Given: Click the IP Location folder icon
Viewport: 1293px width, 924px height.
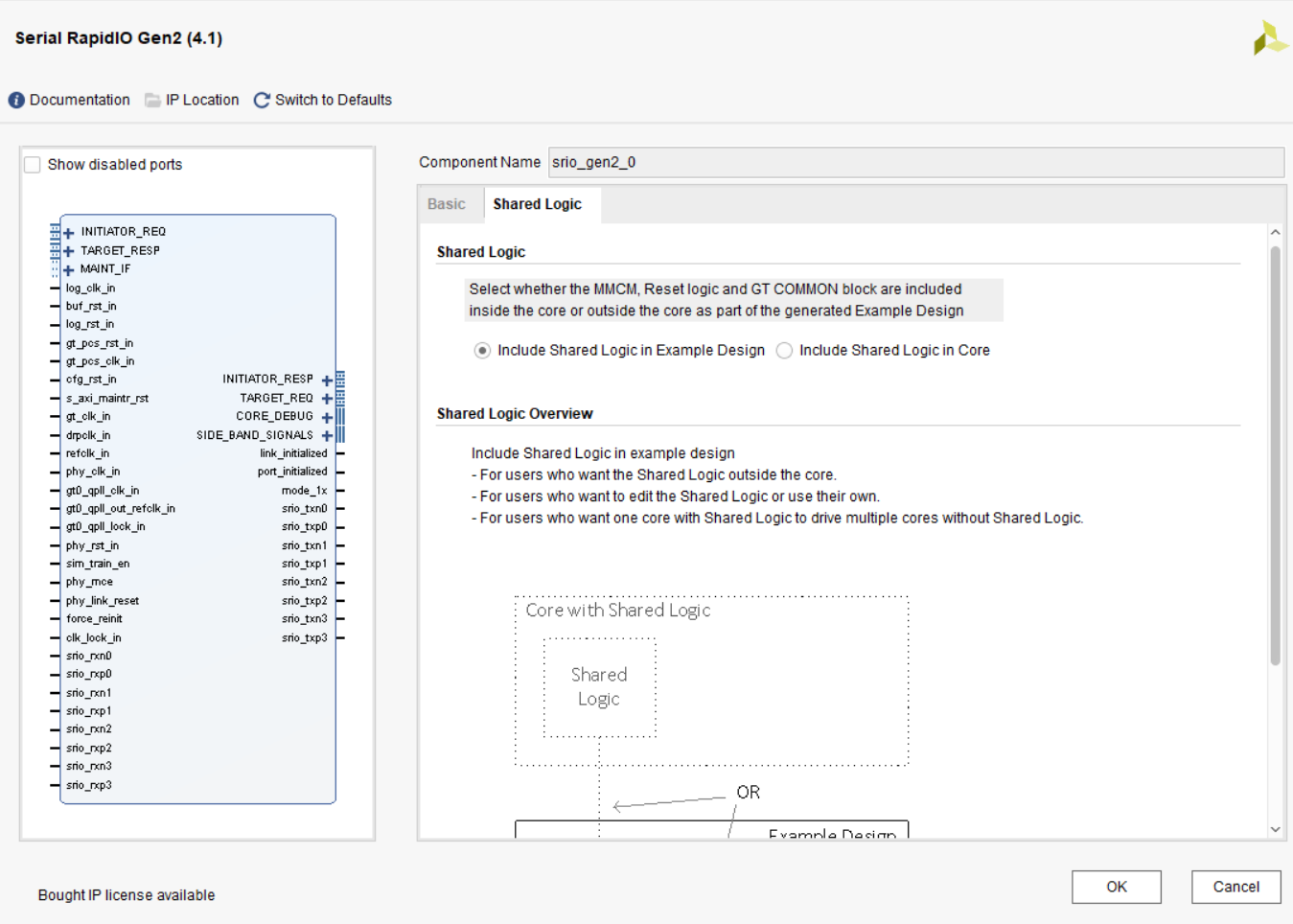Looking at the screenshot, I should (152, 100).
